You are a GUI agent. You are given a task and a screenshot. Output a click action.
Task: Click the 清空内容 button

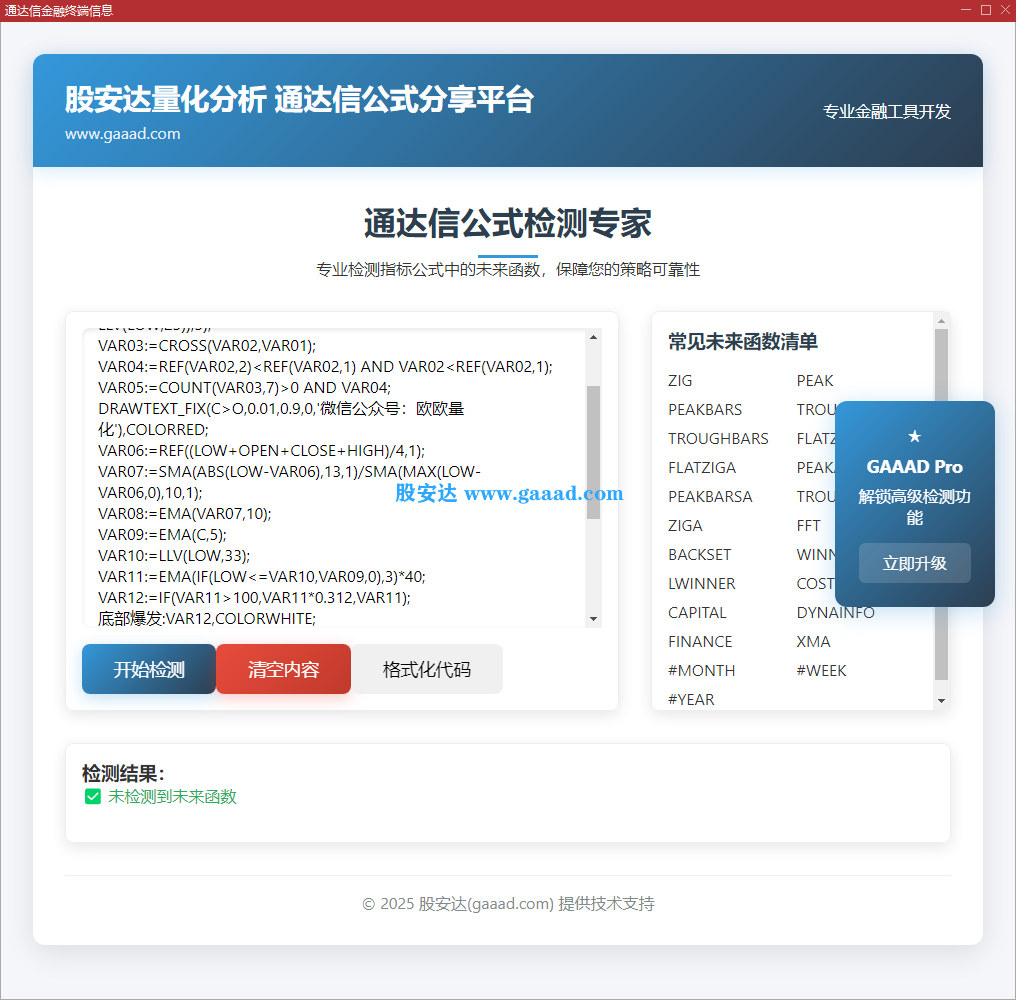(x=283, y=669)
